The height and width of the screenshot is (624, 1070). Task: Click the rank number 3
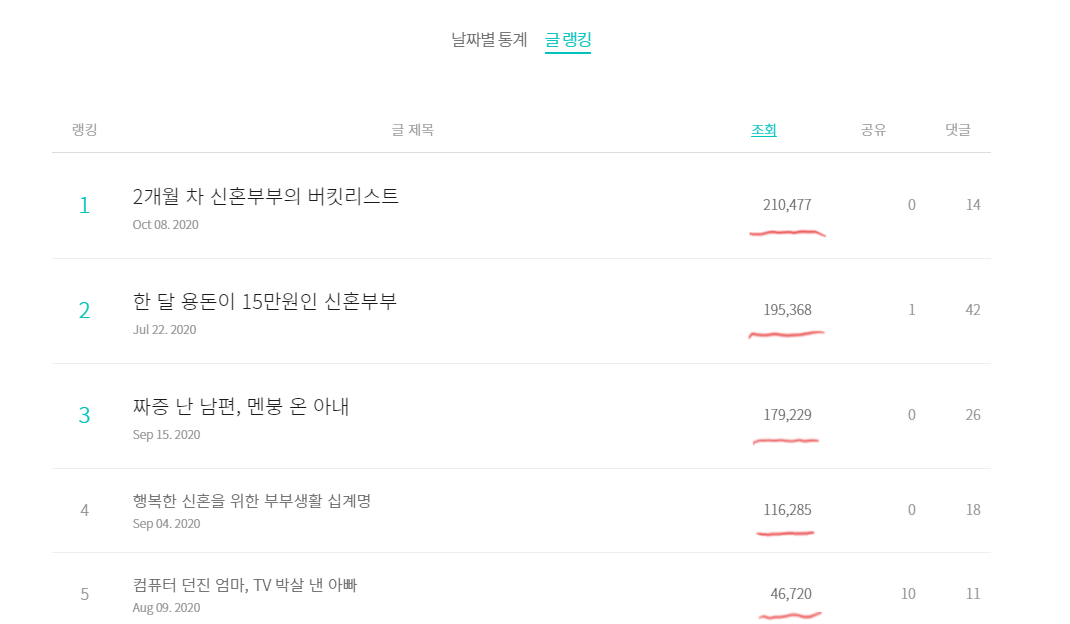click(84, 415)
